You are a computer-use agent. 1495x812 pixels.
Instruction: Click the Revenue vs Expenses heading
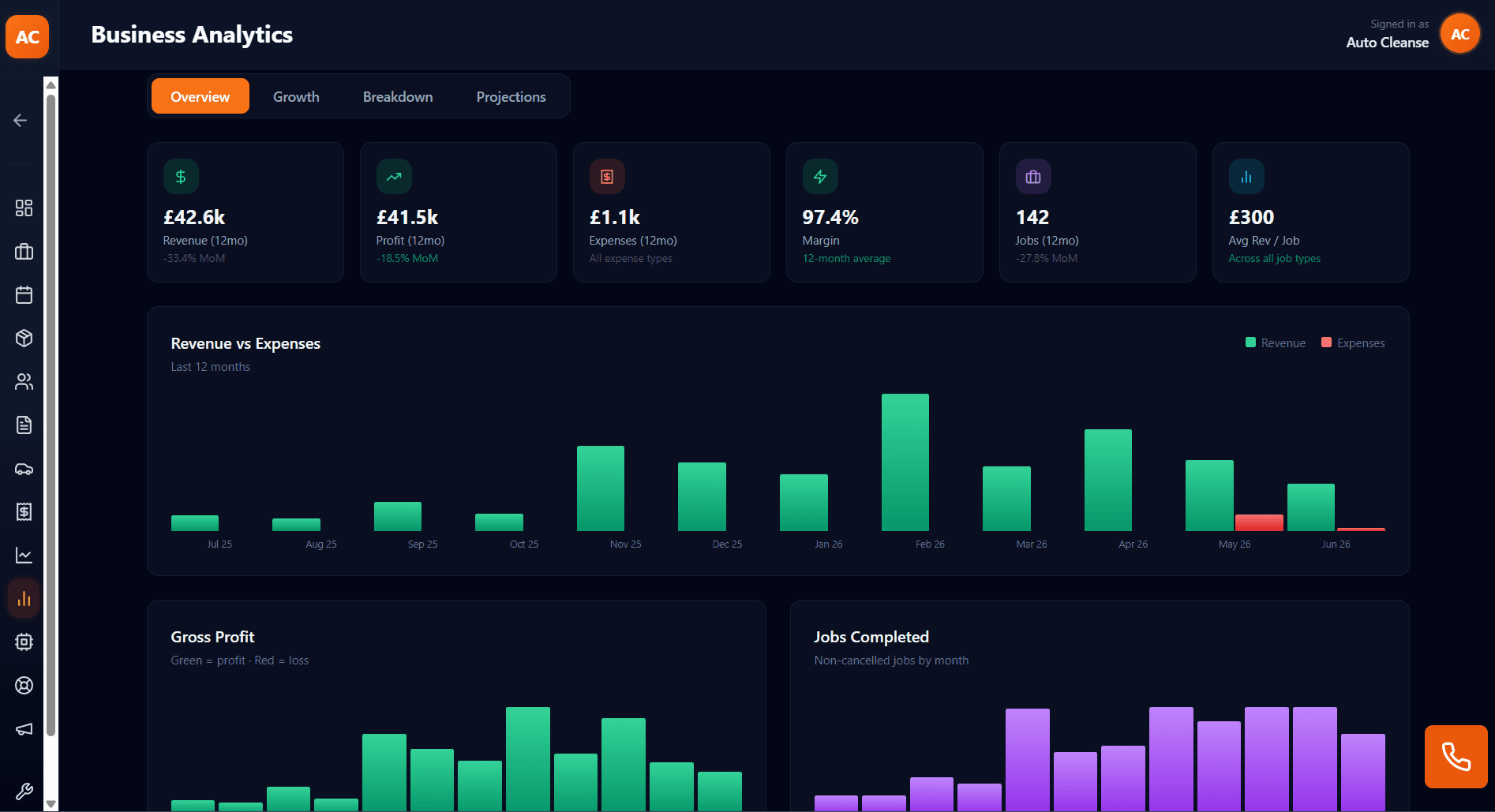pos(245,343)
